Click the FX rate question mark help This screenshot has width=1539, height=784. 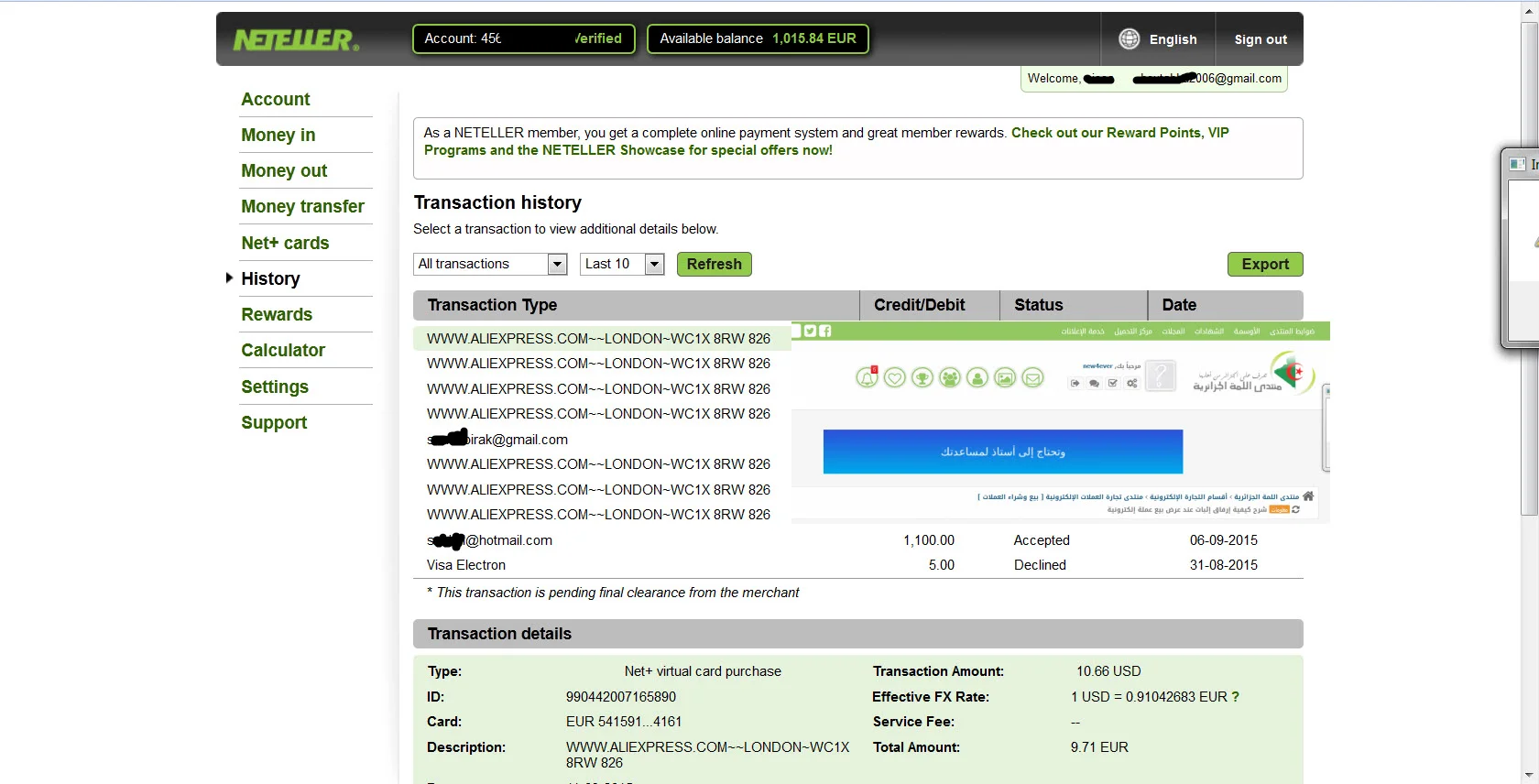(1236, 697)
